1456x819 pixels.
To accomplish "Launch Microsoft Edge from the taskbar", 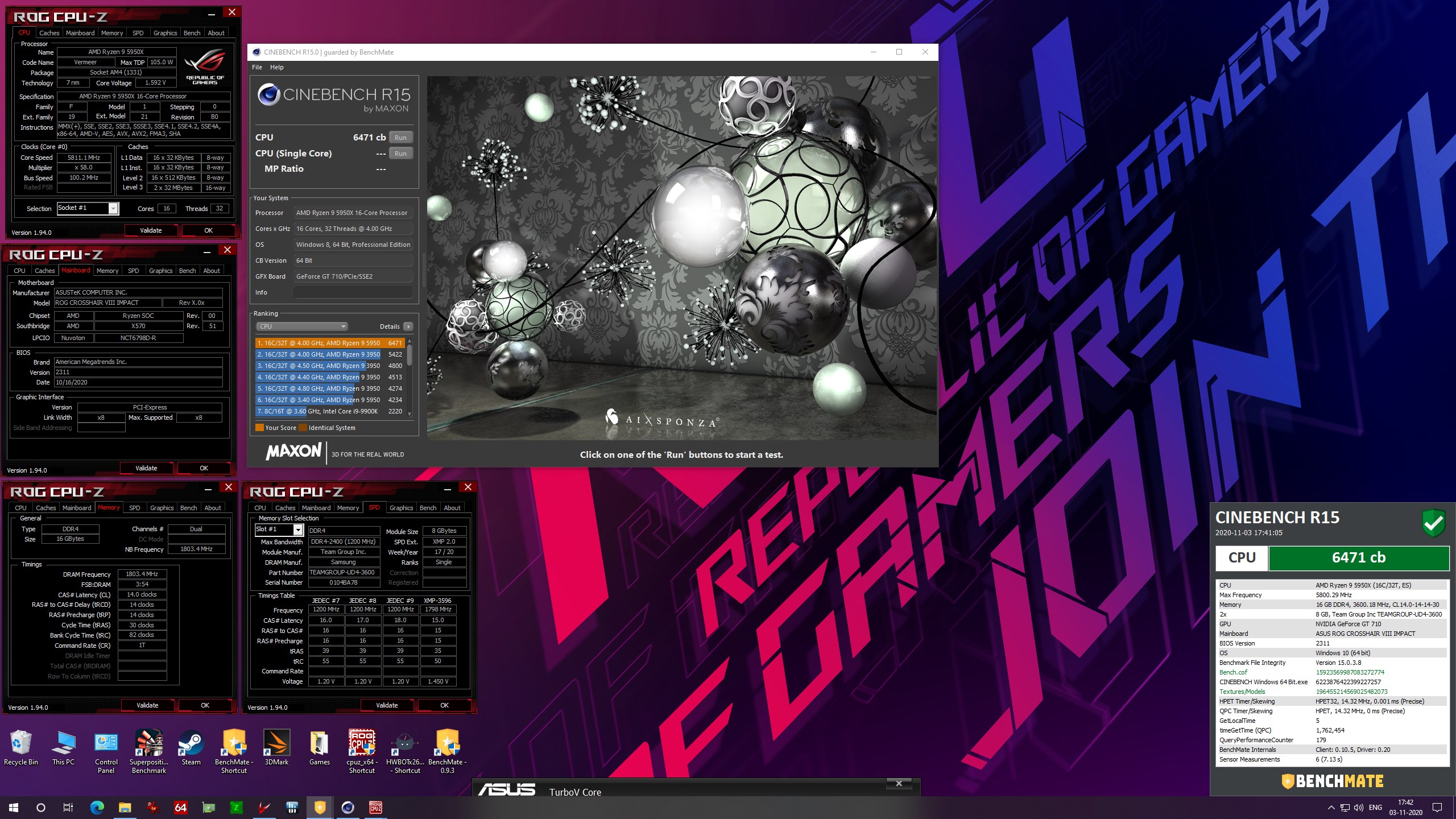I will pos(97,807).
